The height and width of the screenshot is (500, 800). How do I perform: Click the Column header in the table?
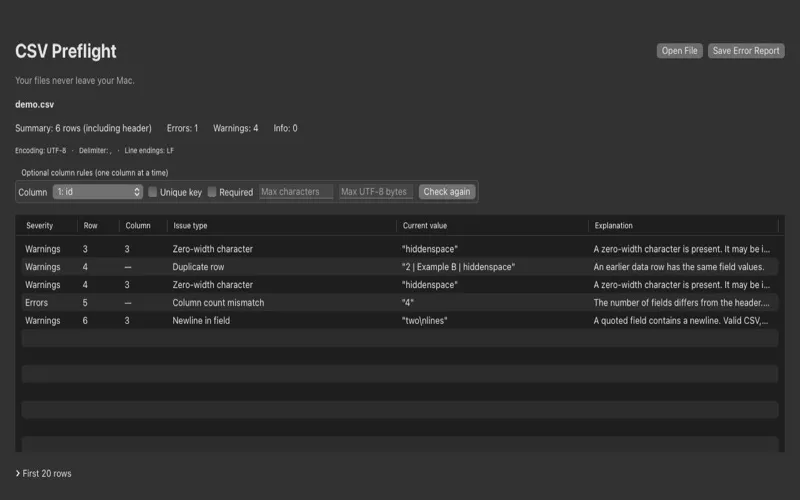(138, 226)
